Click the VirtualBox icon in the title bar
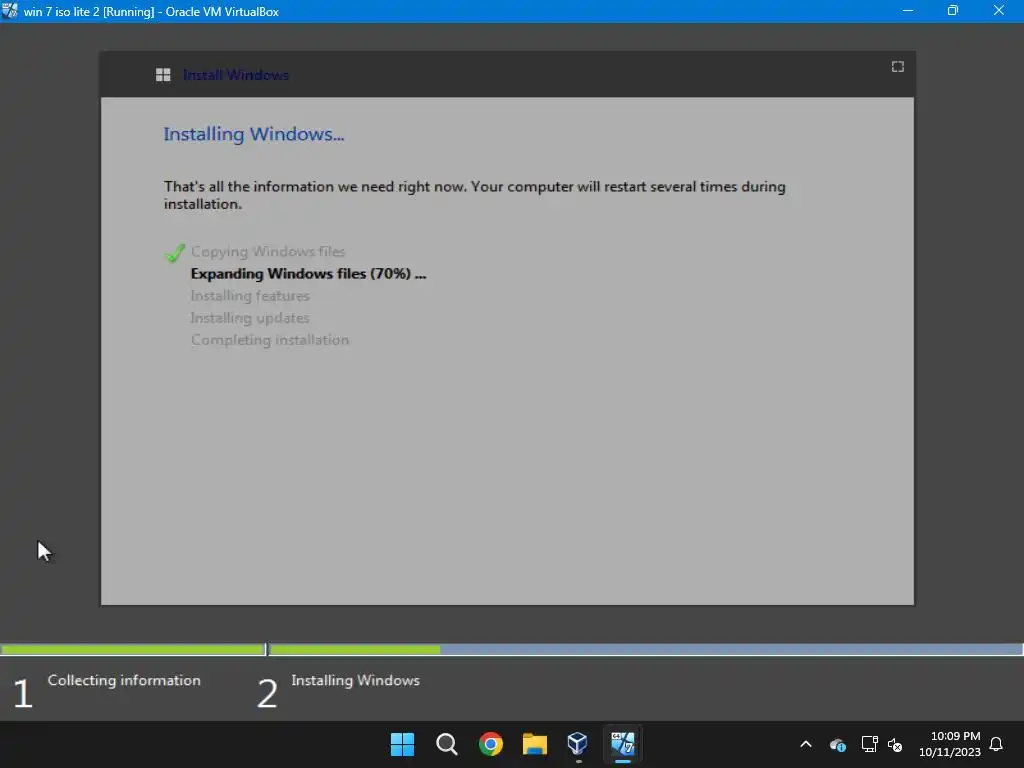The height and width of the screenshot is (768, 1024). [x=10, y=10]
